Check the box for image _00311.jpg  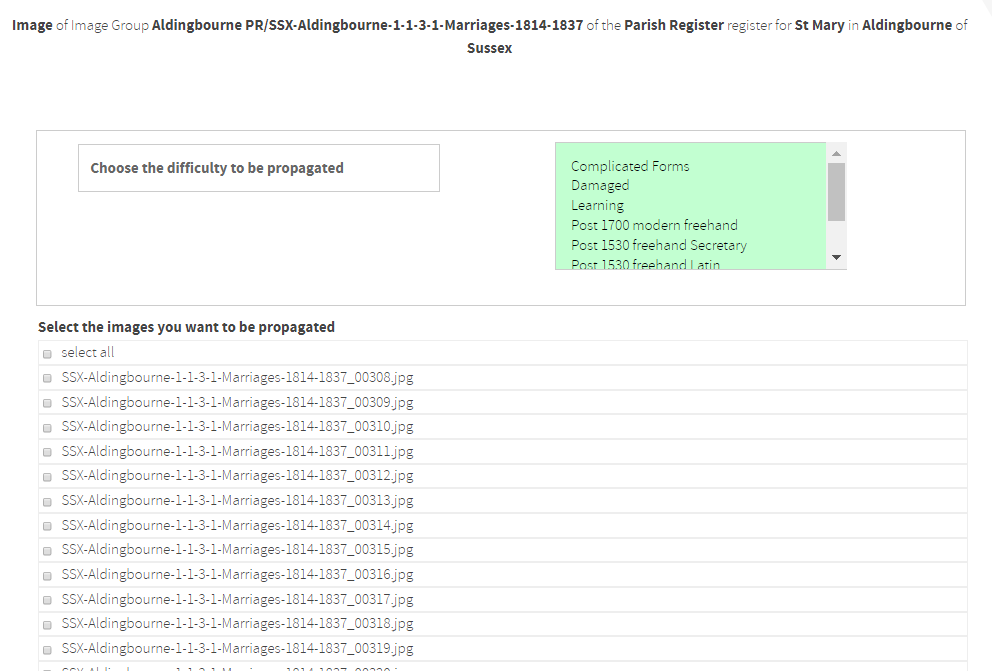pyautogui.click(x=47, y=452)
